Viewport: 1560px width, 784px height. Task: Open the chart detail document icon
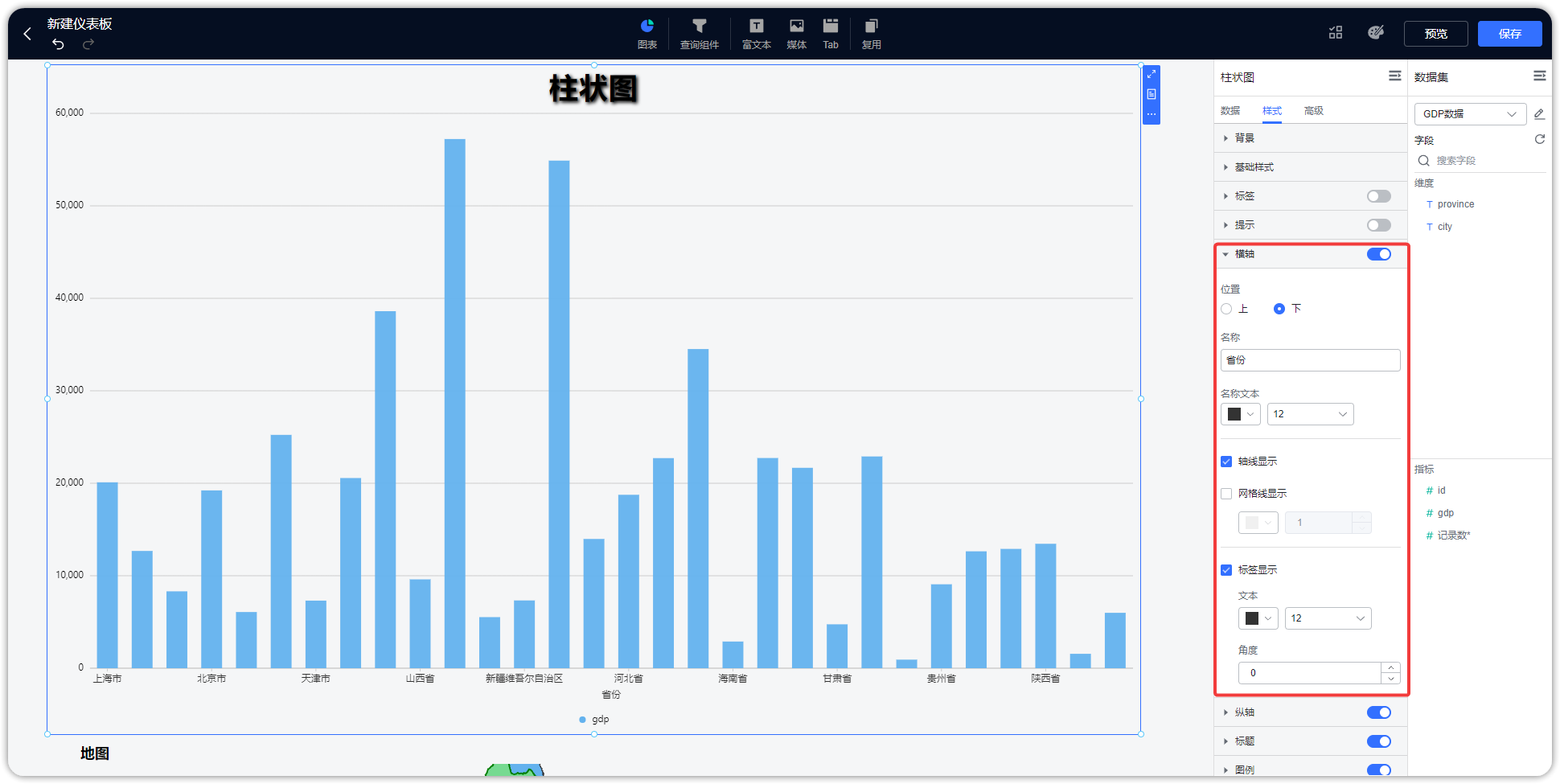[1152, 94]
